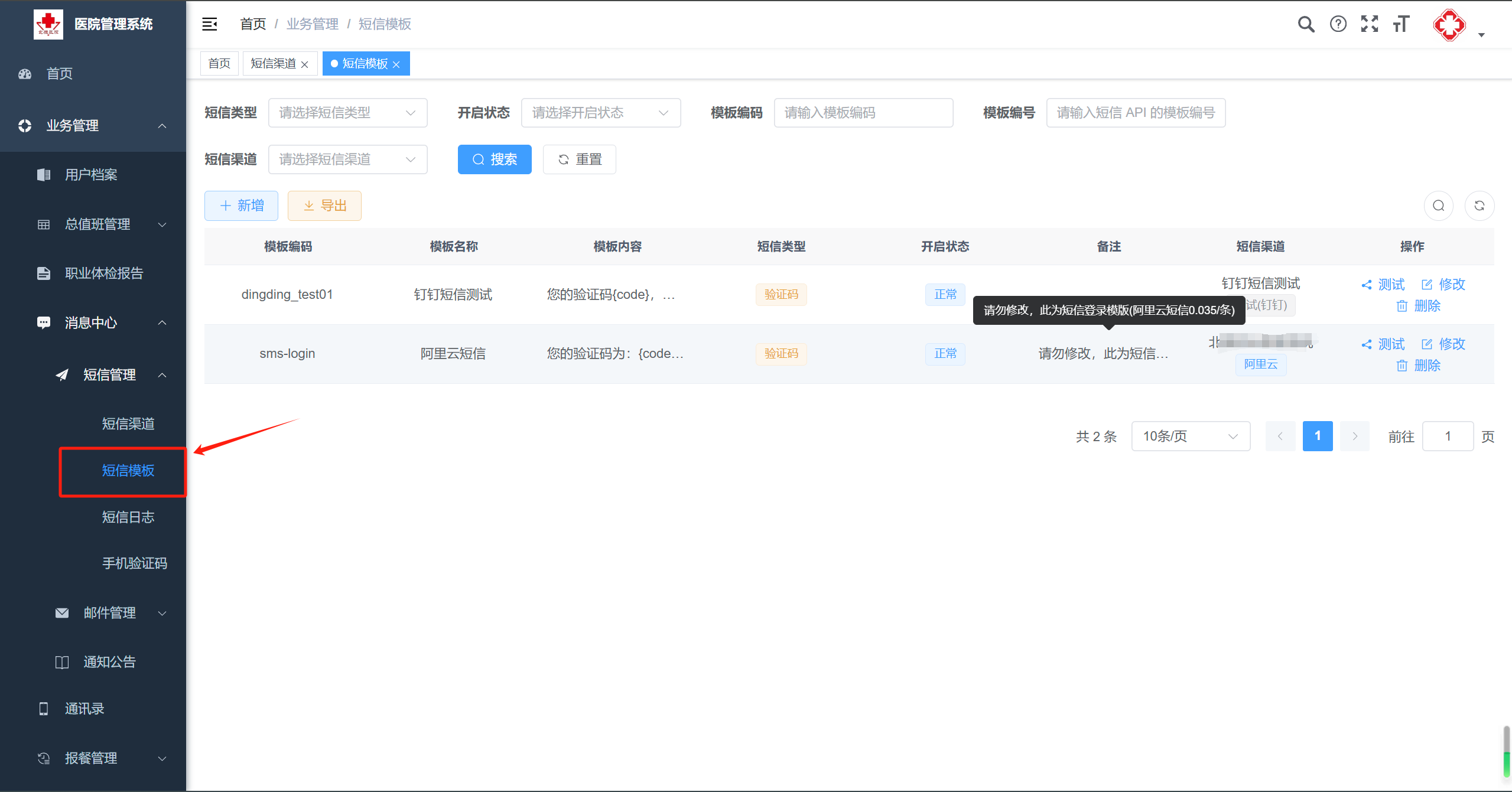Image resolution: width=1512 pixels, height=792 pixels.
Task: Toggle the round show/hide search icon
Action: pos(1439,206)
